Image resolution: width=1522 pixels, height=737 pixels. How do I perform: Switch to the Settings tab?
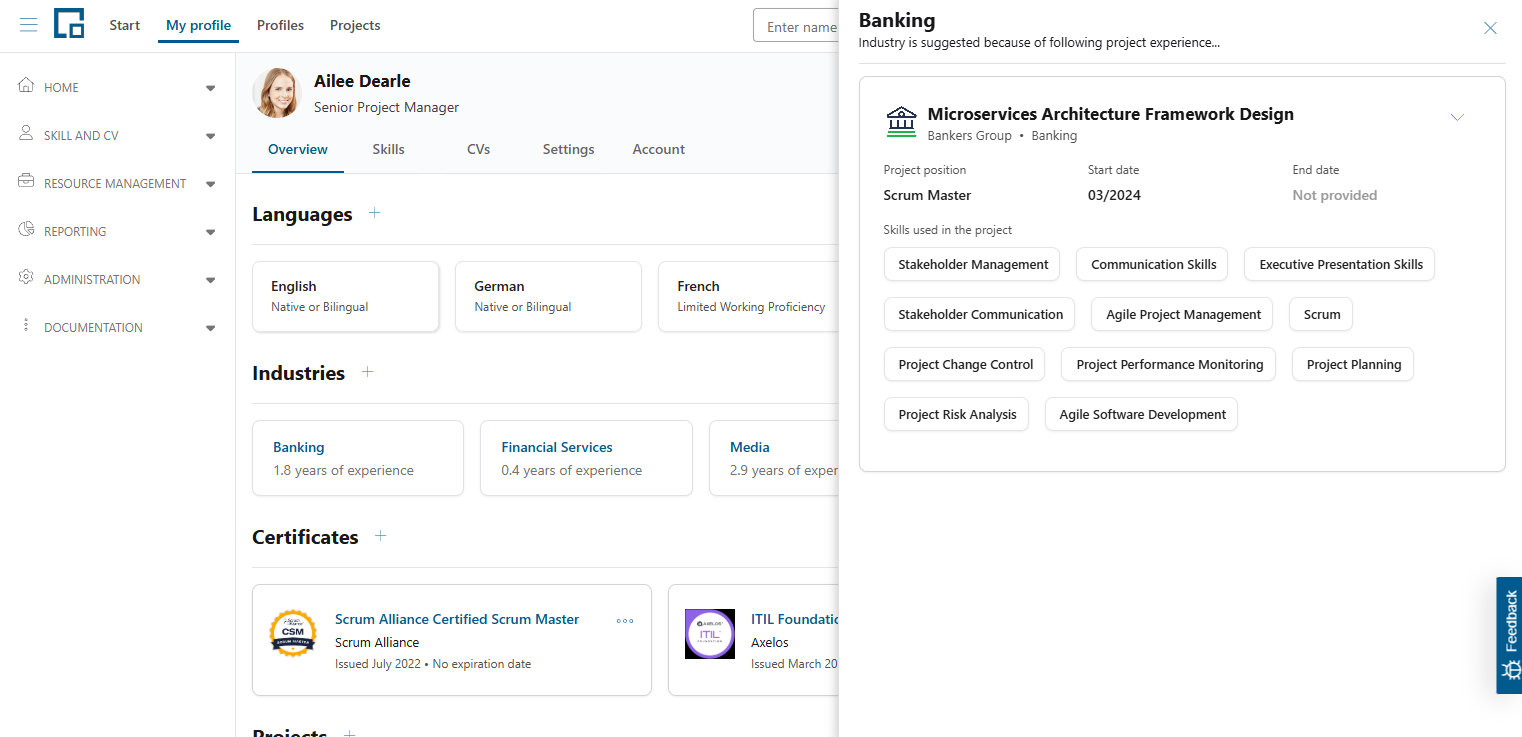(568, 149)
